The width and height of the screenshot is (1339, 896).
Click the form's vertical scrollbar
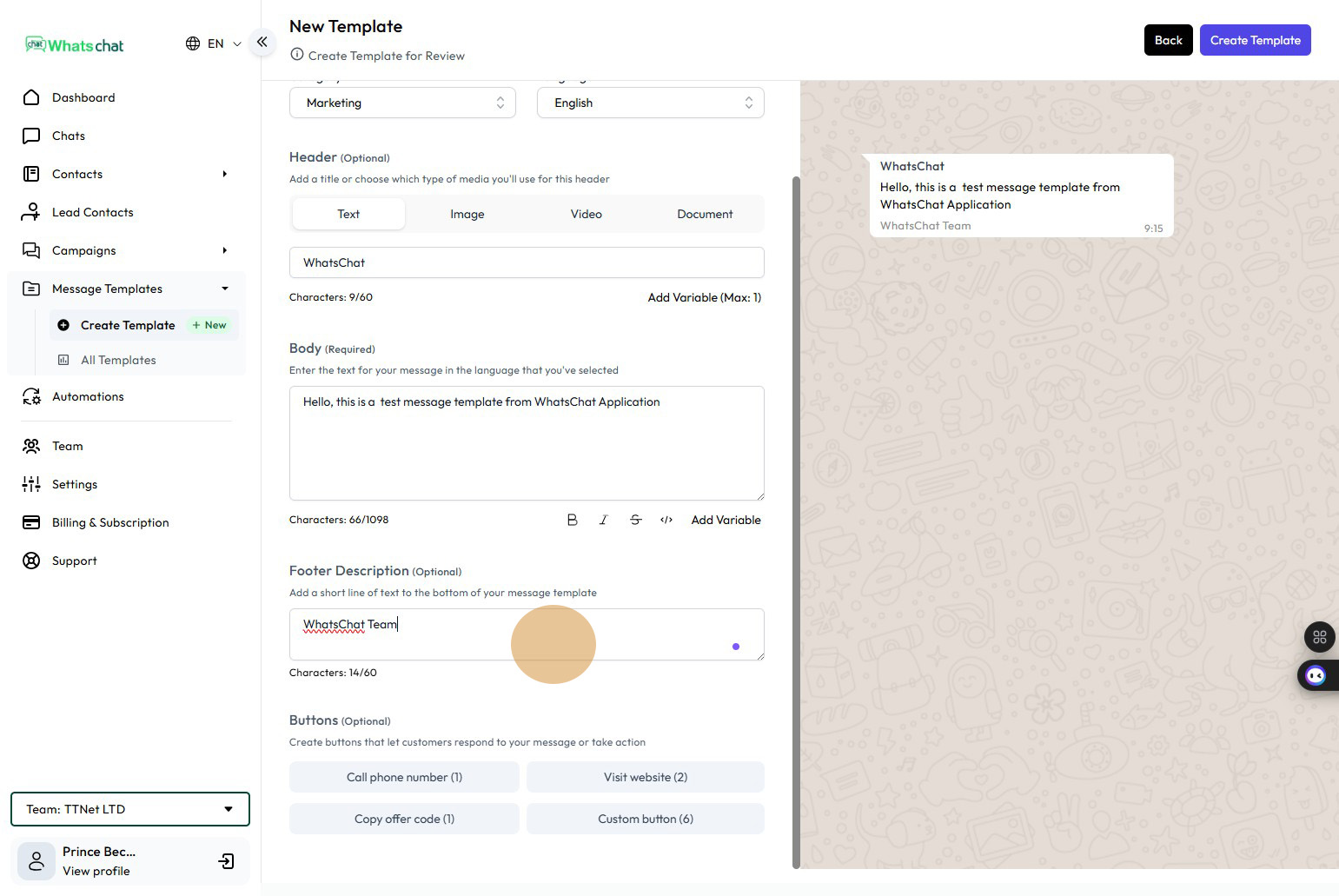coord(796,521)
